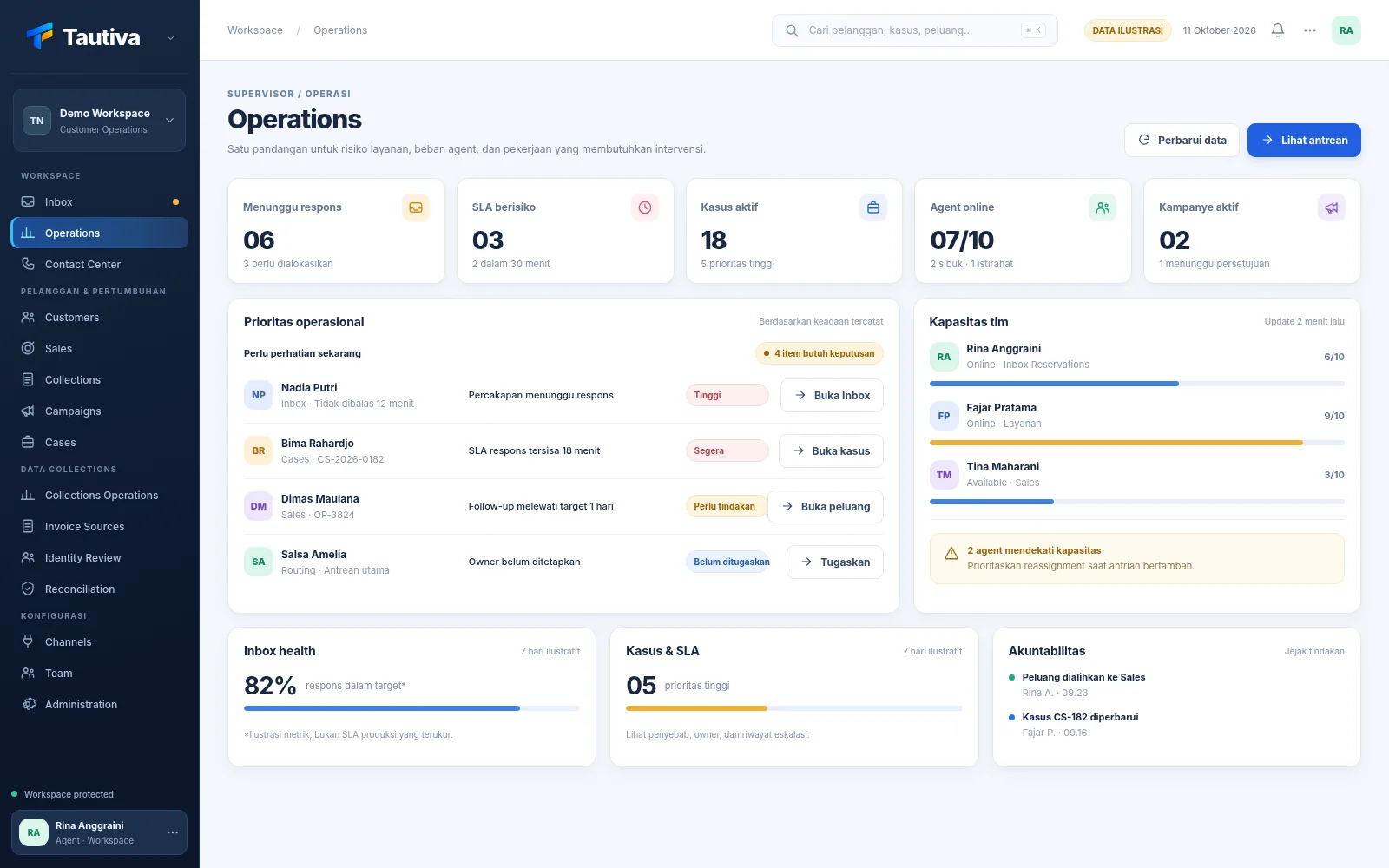1389x868 pixels.
Task: Expand the Tautiva app switcher chevron
Action: pos(171,37)
